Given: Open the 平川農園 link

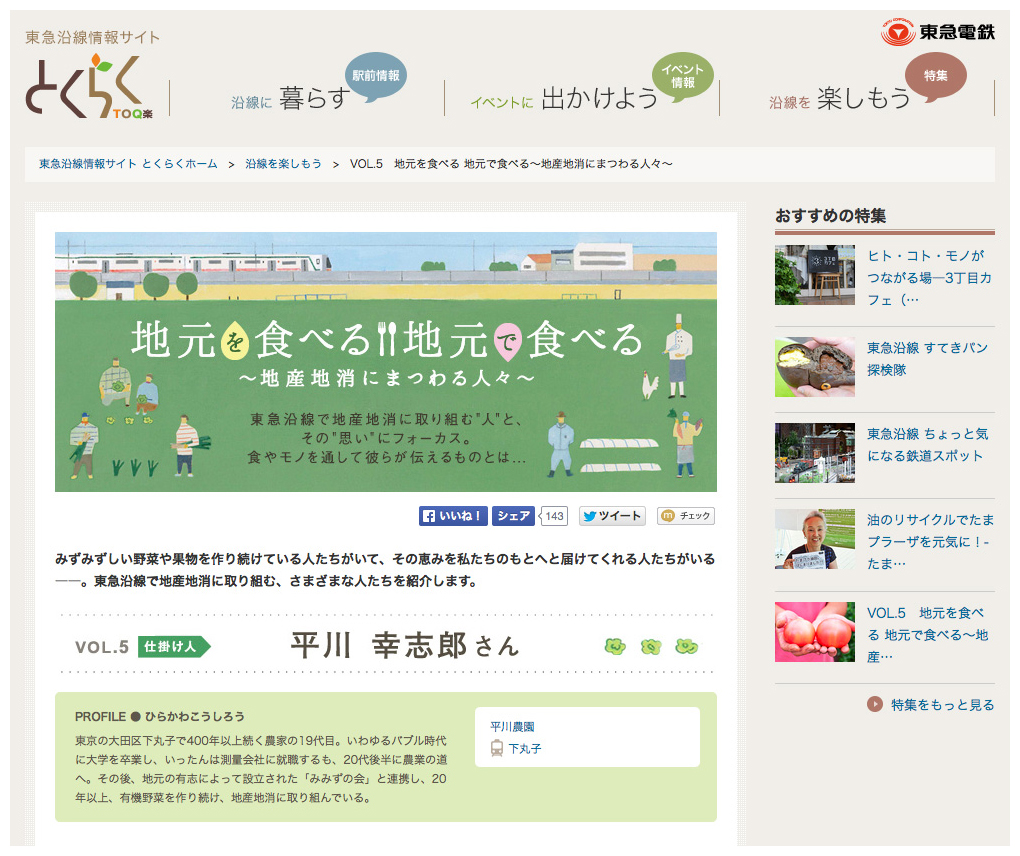Looking at the screenshot, I should point(512,727).
